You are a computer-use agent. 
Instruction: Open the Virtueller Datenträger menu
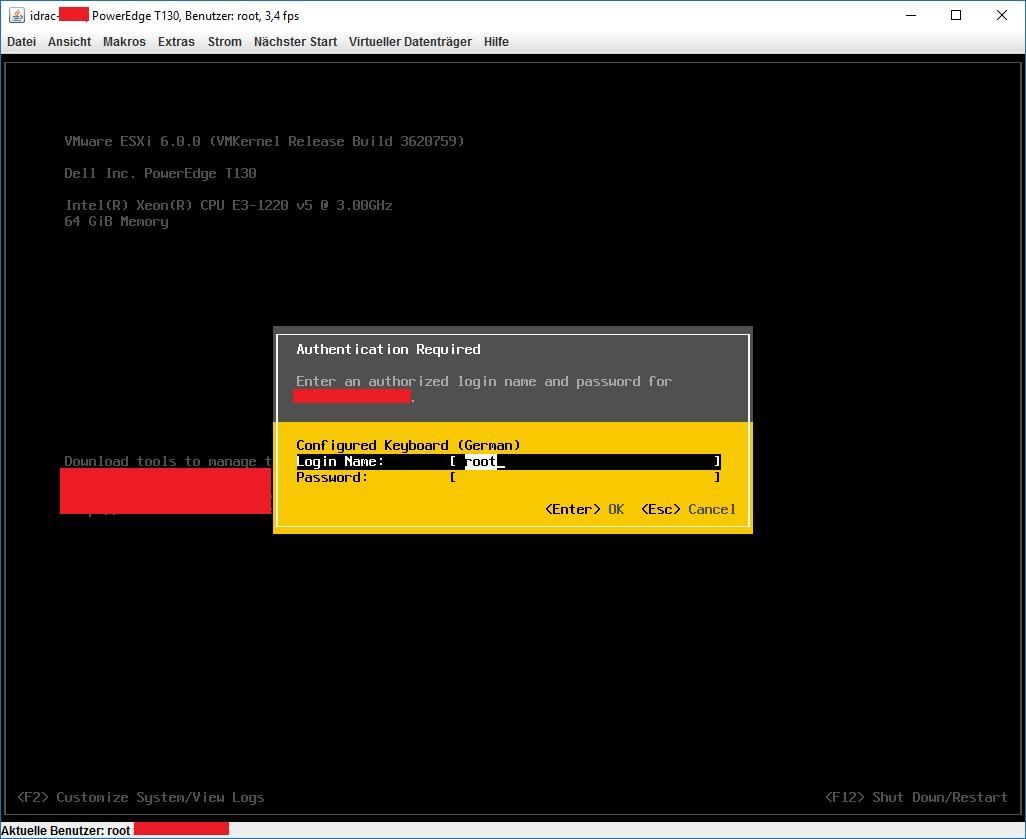click(x=410, y=42)
